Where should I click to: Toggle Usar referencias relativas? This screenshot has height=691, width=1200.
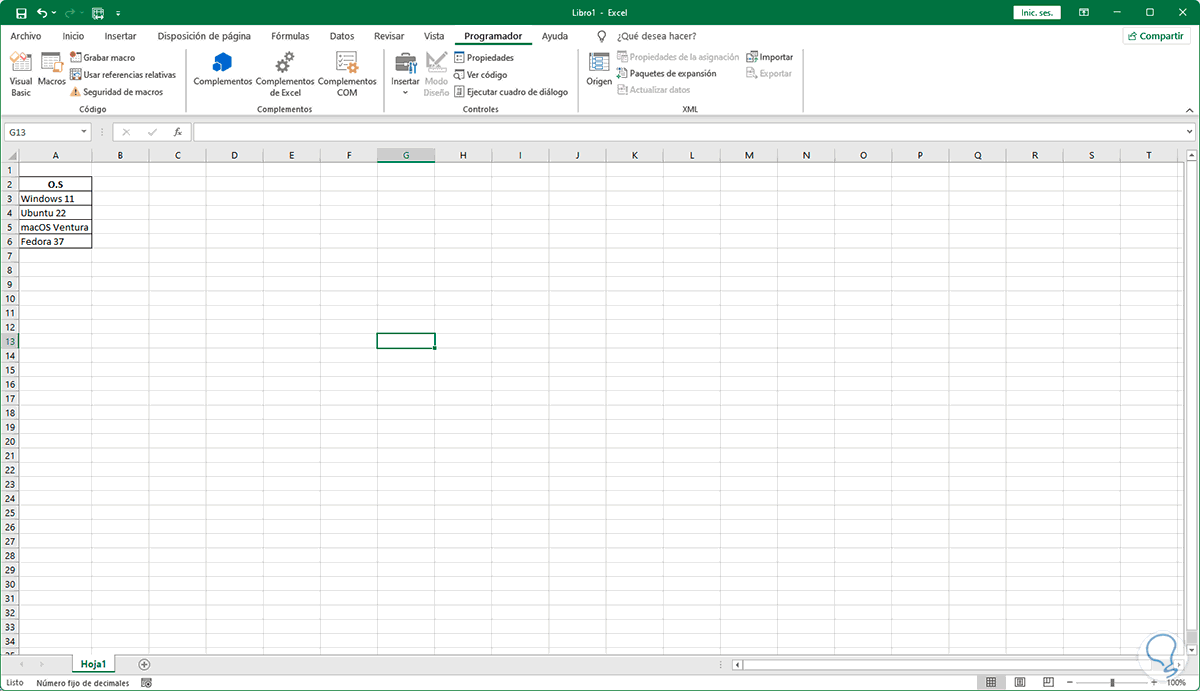(122, 74)
